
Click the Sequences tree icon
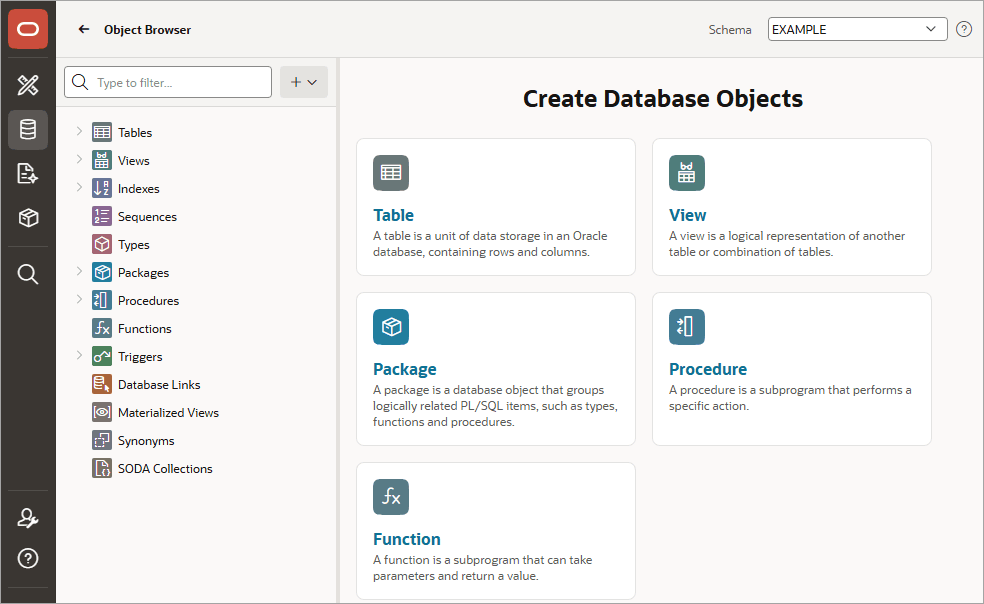pyautogui.click(x=102, y=217)
